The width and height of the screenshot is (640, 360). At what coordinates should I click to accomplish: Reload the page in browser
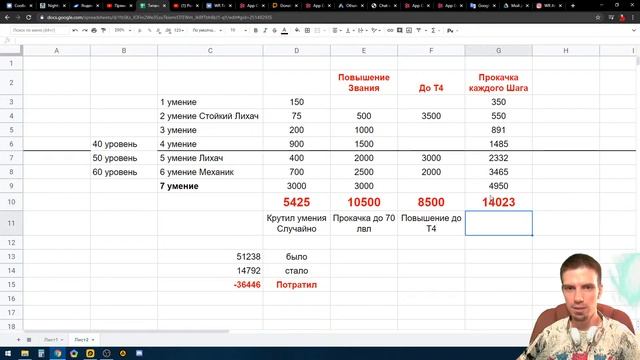pyautogui.click(x=29, y=18)
